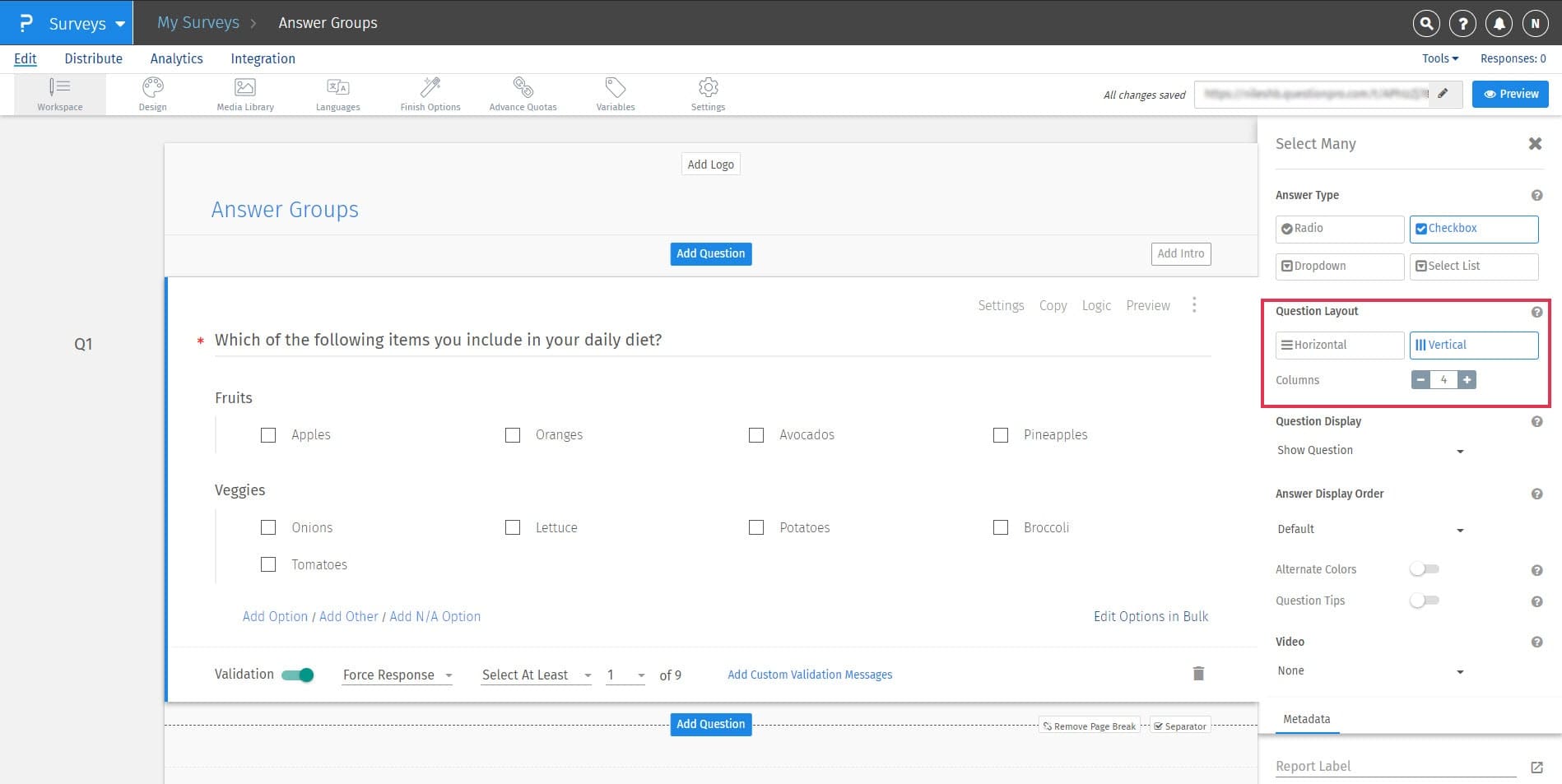Viewport: 1562px width, 784px height.
Task: Open the Show Question dropdown
Action: click(1369, 450)
